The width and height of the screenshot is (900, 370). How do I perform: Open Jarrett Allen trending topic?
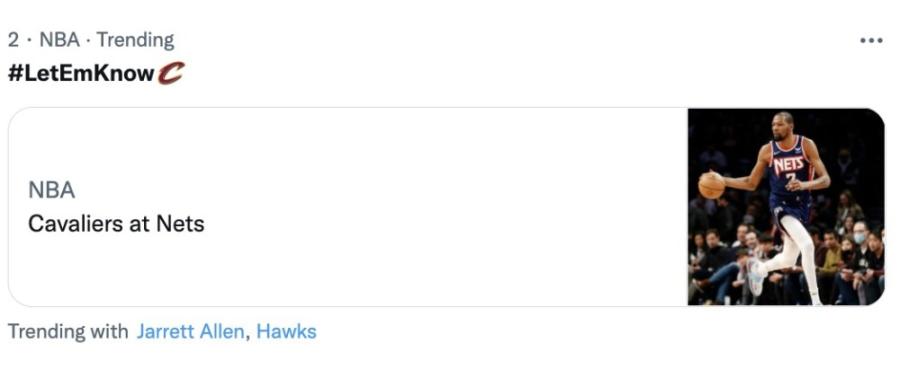(190, 332)
